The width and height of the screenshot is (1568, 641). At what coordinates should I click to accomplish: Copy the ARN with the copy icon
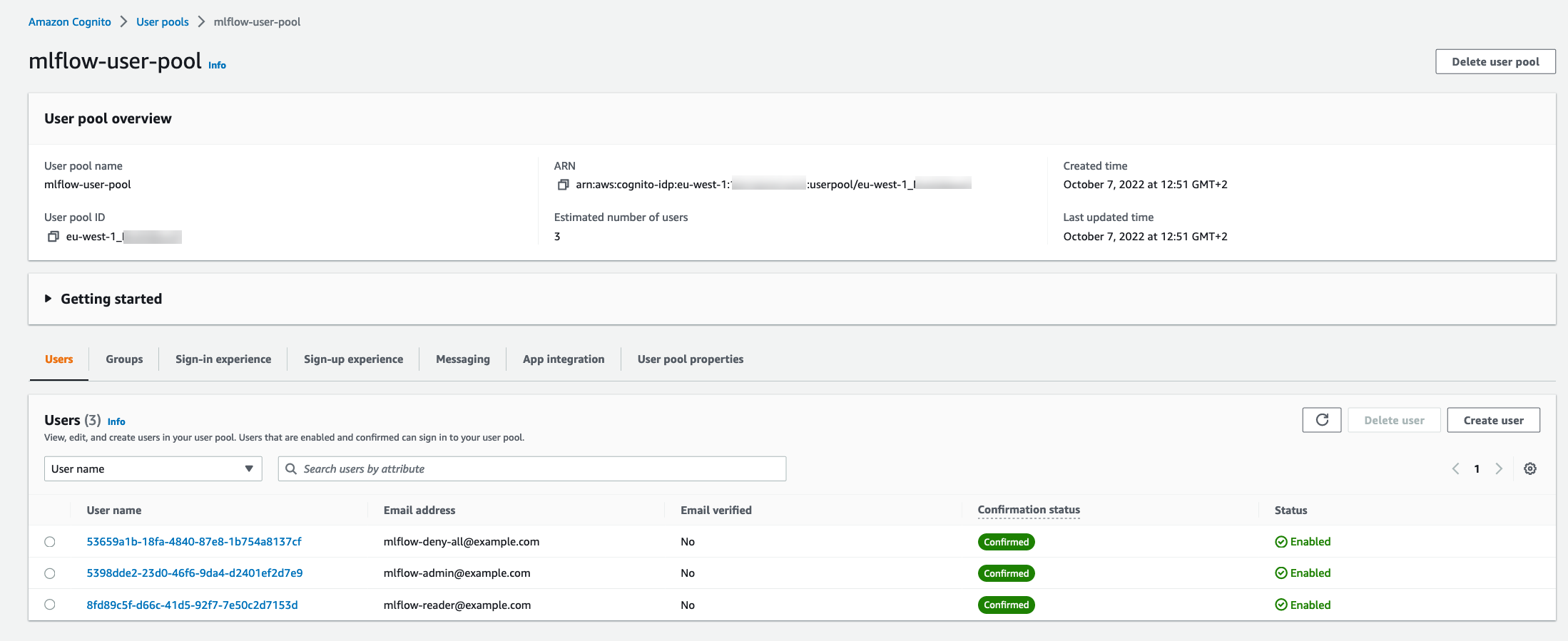pos(563,185)
